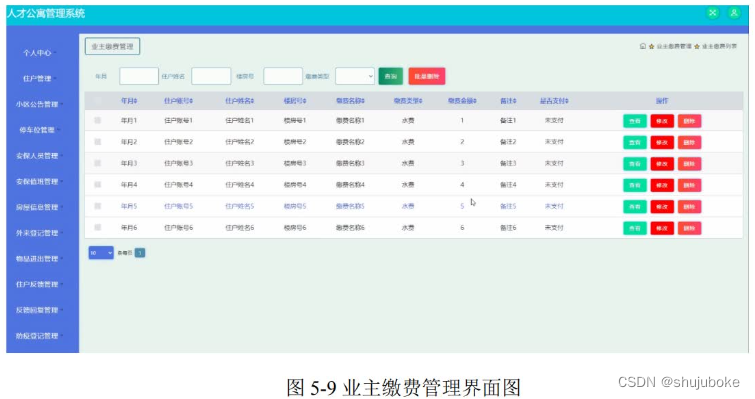Image resolution: width=755 pixels, height=399 pixels.
Task: Open the 外来登记管理 sidebar item
Action: tap(39, 233)
